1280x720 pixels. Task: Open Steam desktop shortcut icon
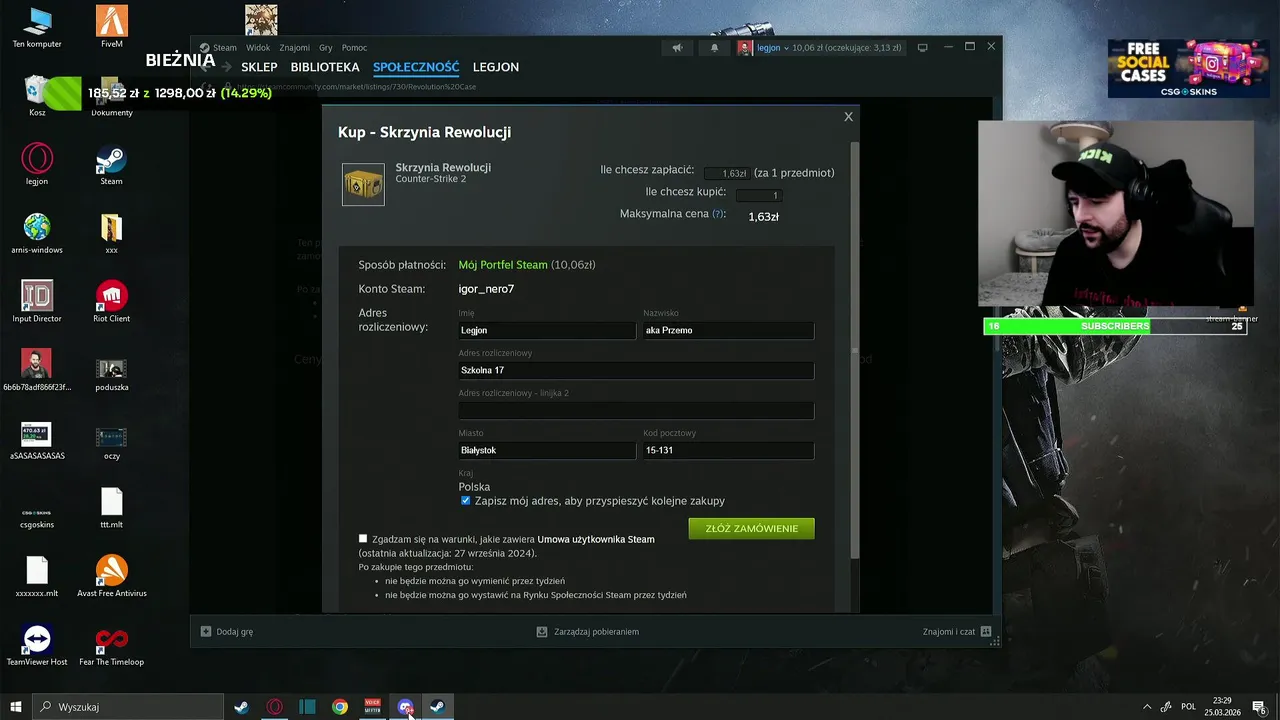[x=111, y=164]
